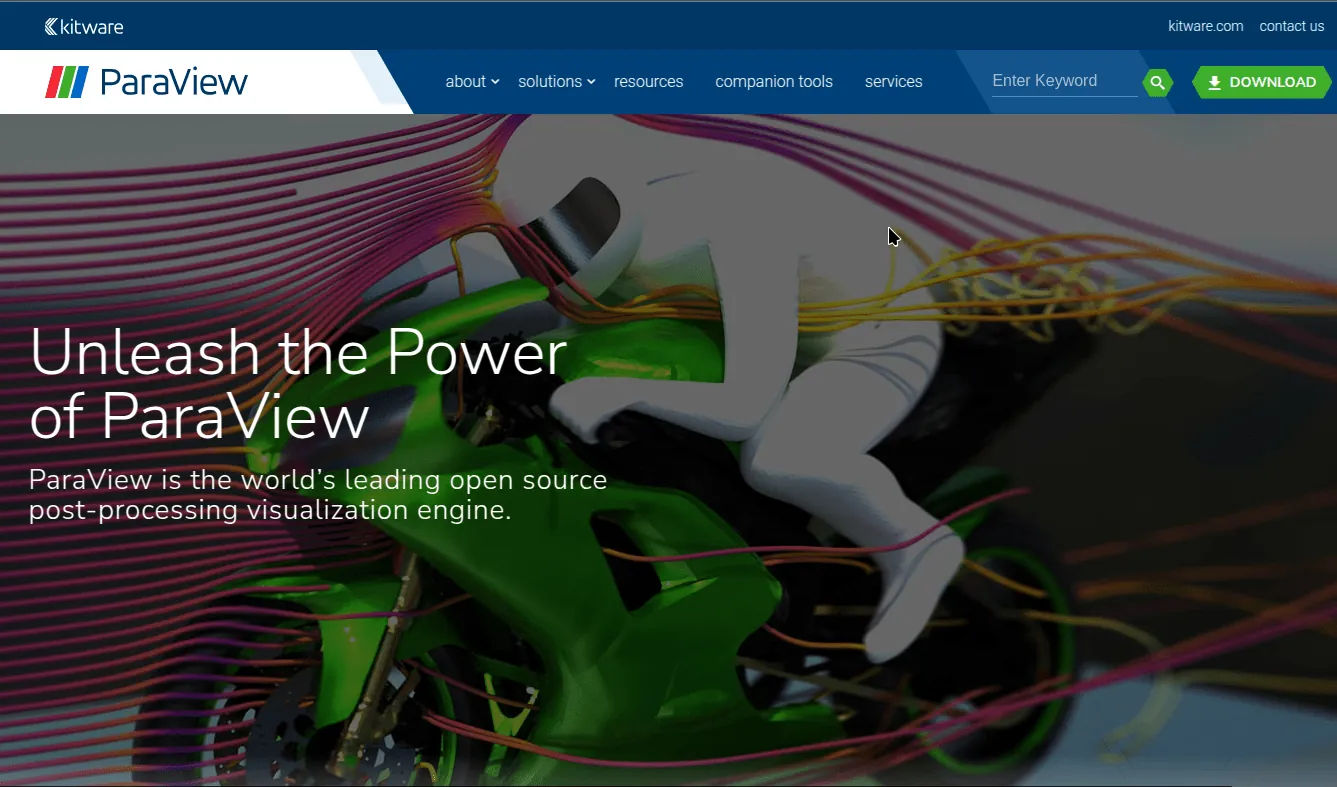Viewport: 1337px width, 787px height.
Task: Open the solutions navigation menu
Action: [549, 82]
